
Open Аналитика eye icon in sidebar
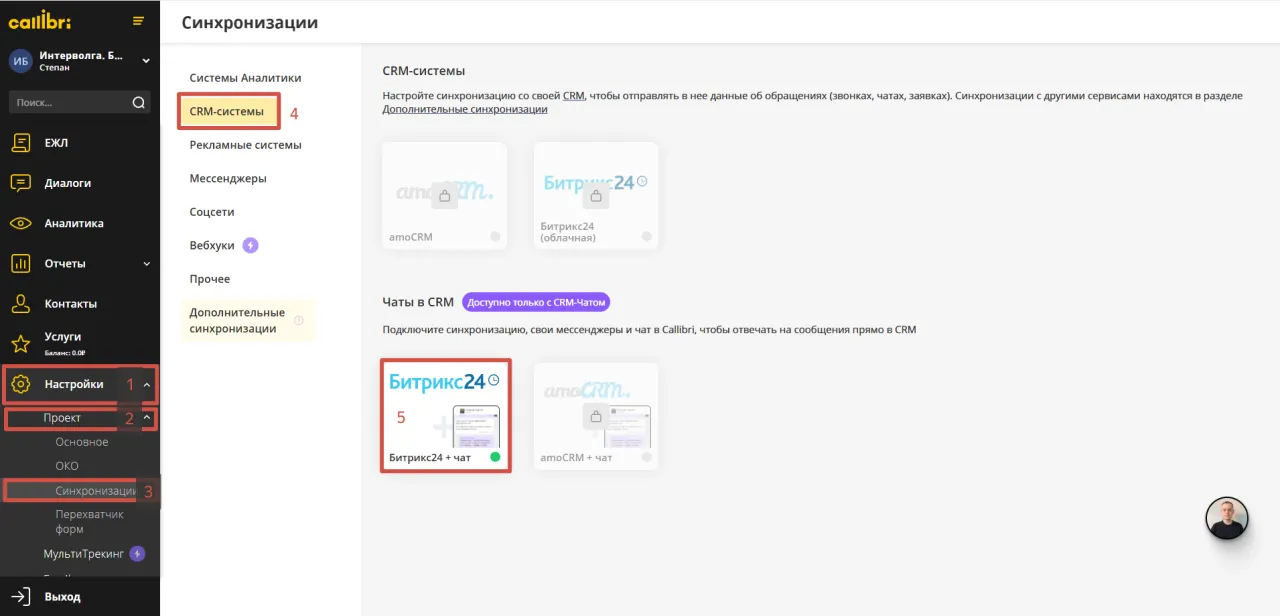[x=21, y=223]
